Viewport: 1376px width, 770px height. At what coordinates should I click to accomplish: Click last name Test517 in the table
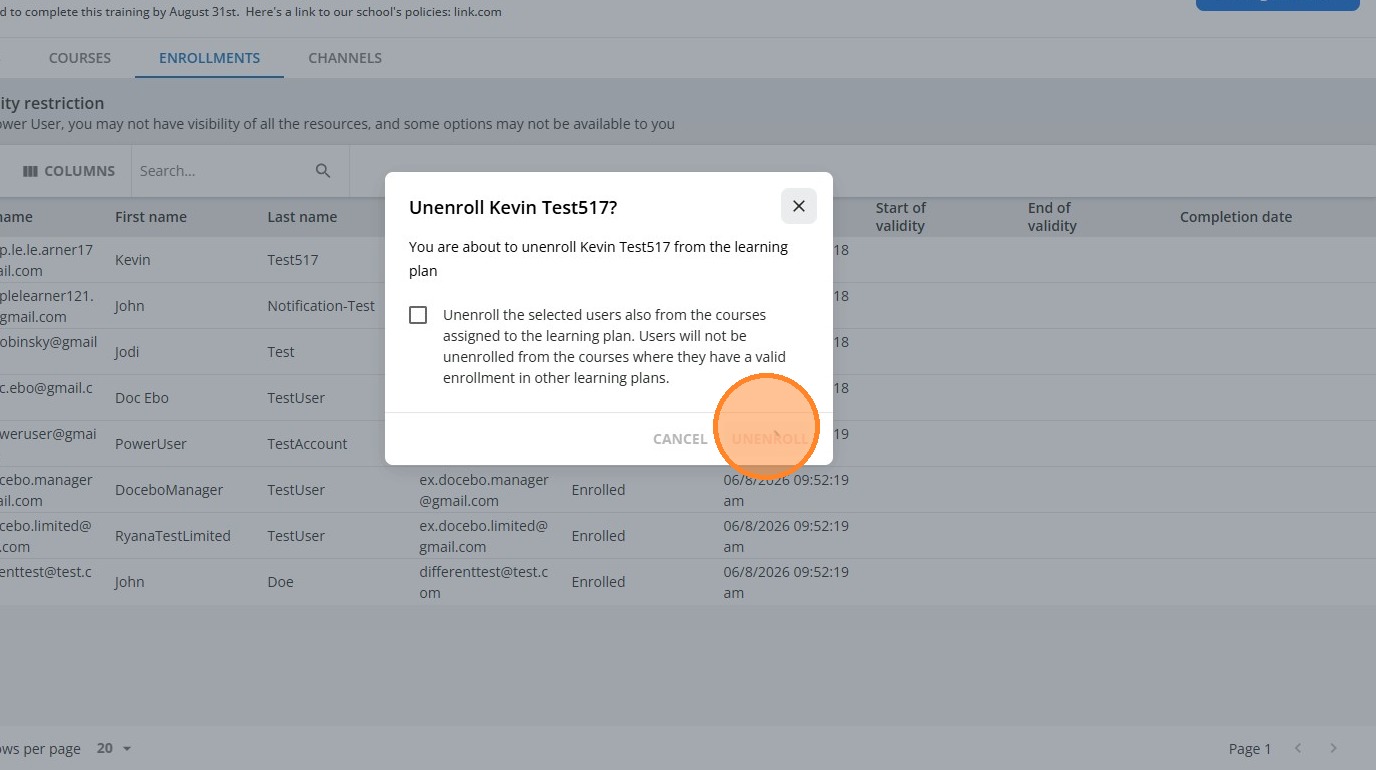293,260
